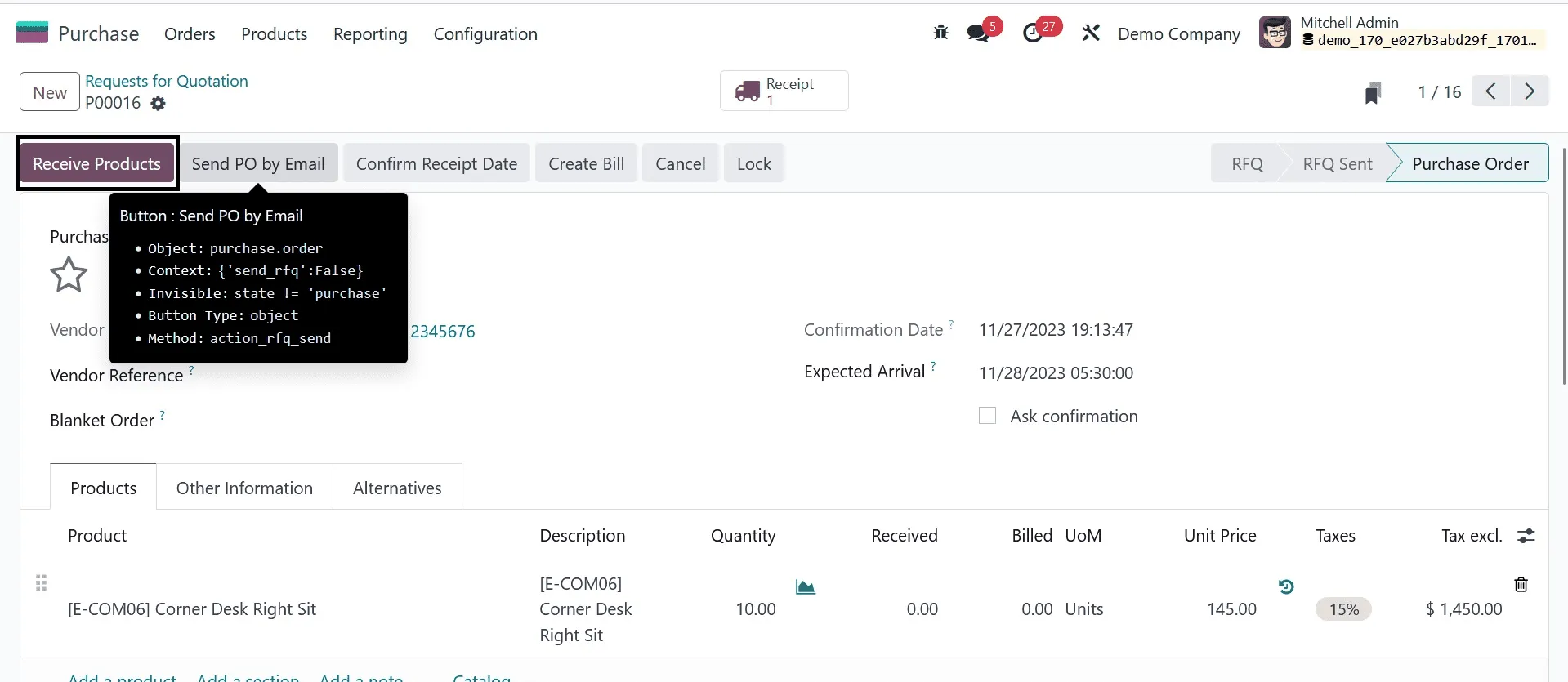Select the Products tab
This screenshot has height=682, width=1568.
(x=104, y=488)
